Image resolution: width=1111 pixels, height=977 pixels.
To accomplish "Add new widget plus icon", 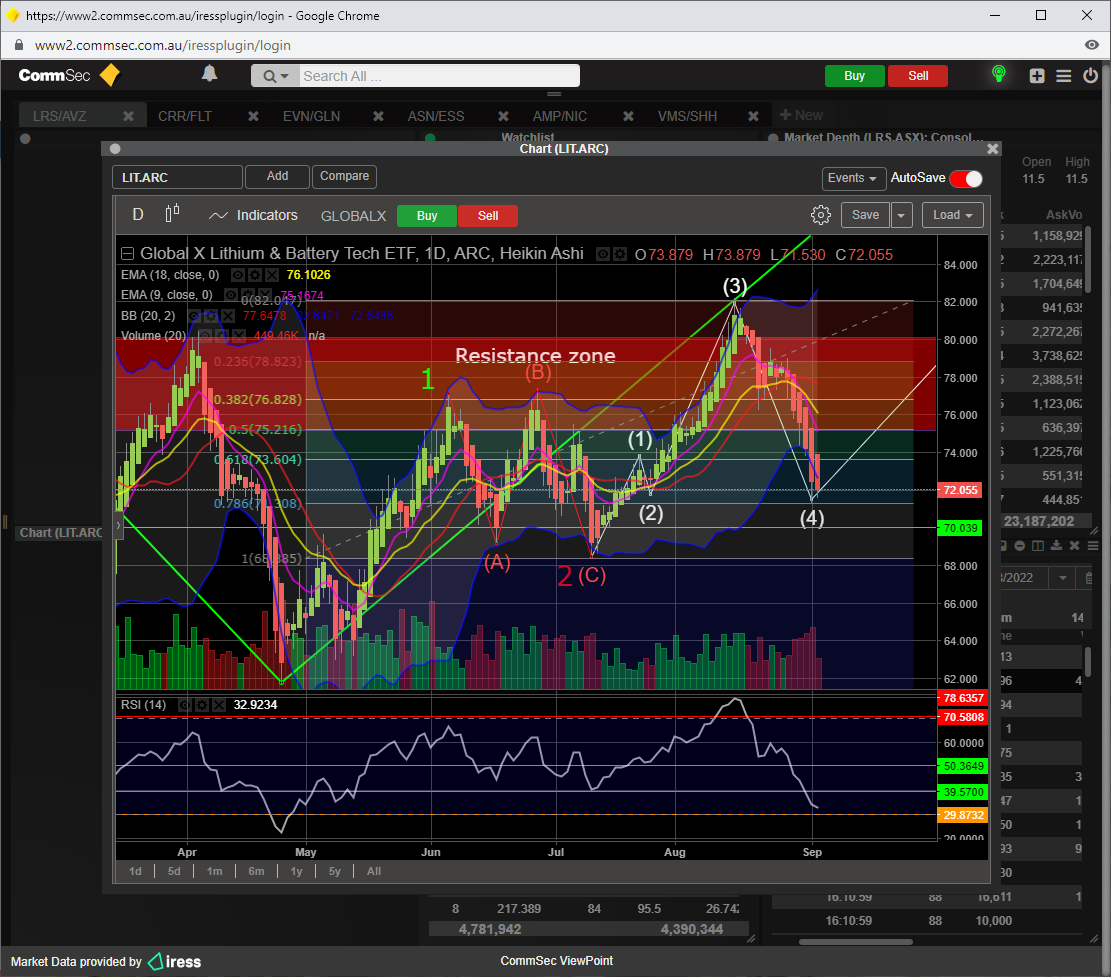I will point(1037,76).
